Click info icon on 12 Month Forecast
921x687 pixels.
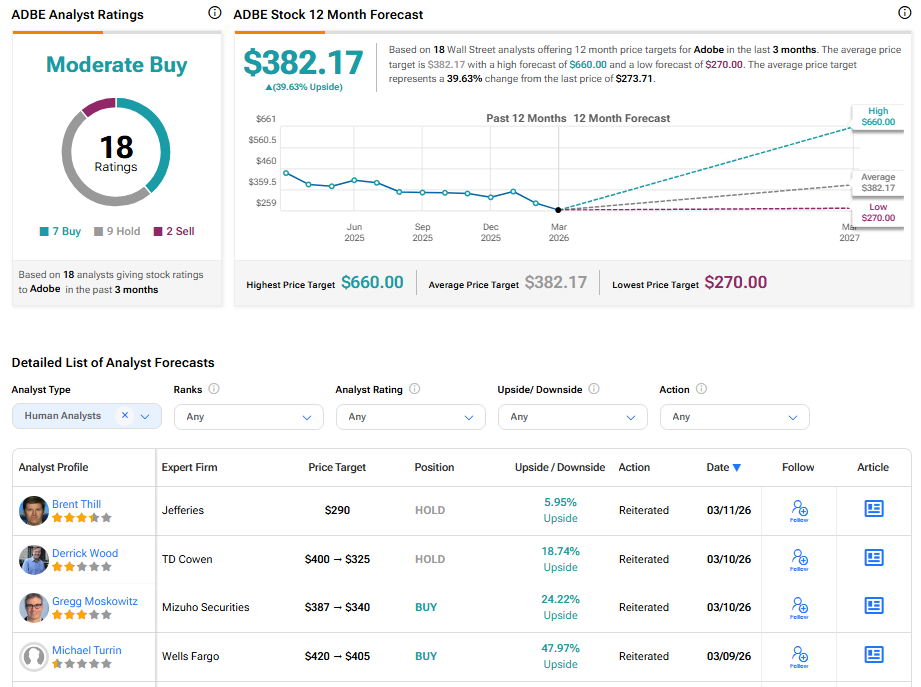[x=905, y=13]
